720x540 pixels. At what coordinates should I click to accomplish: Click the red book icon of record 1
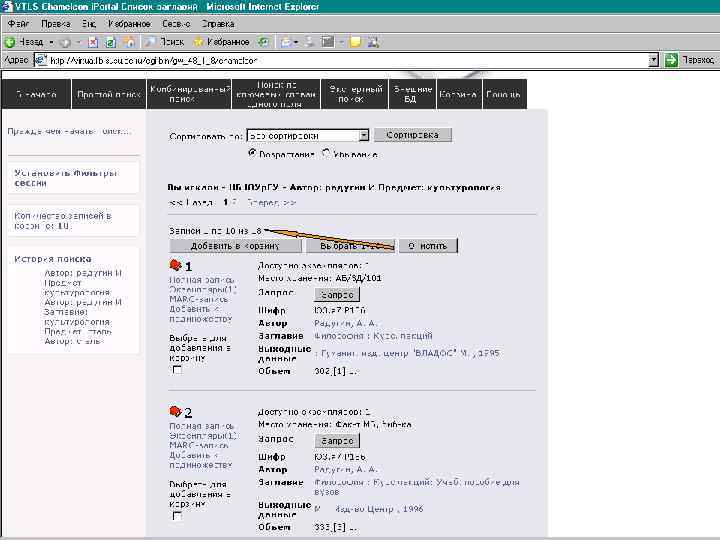pos(175,265)
